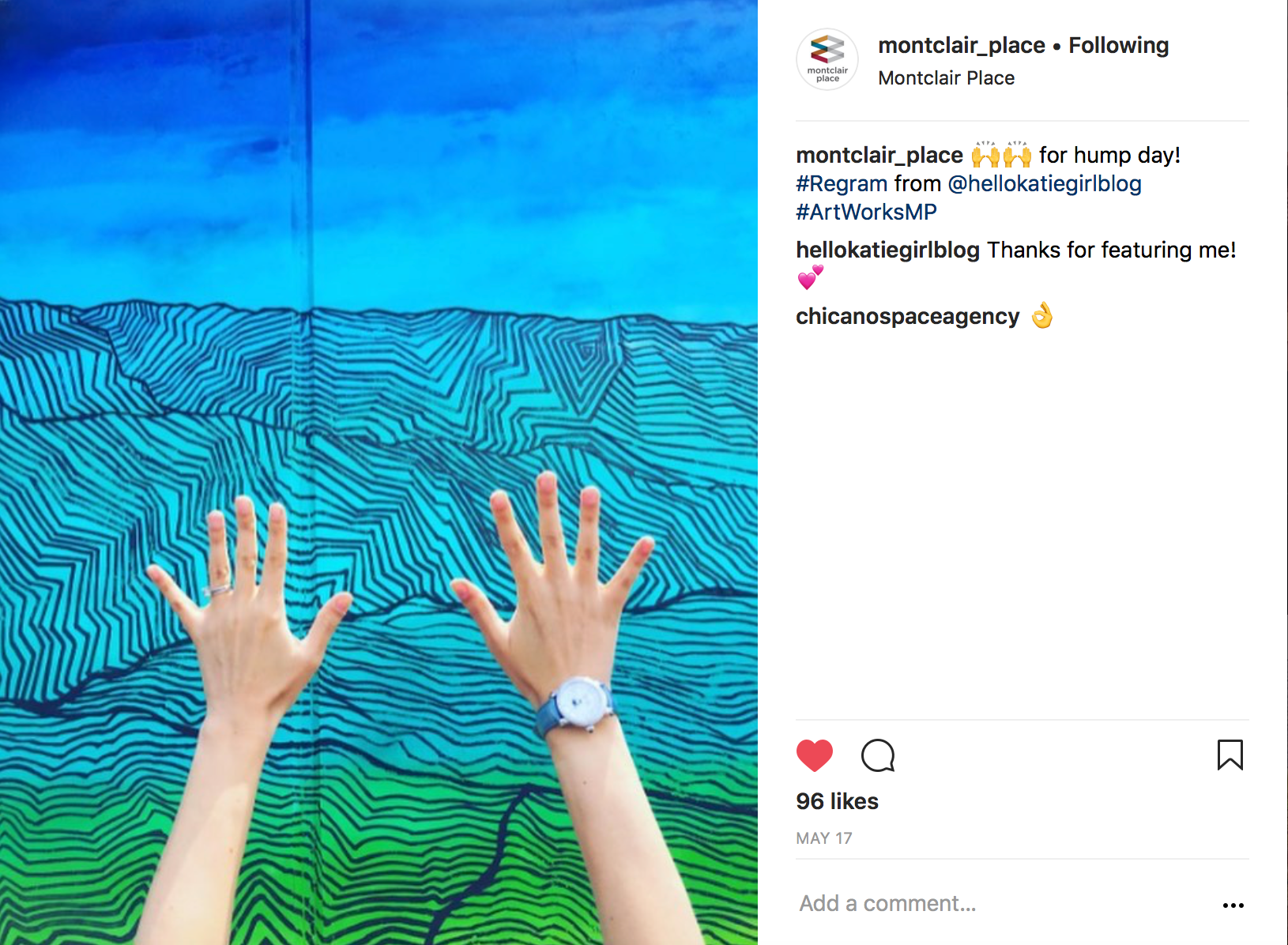The height and width of the screenshot is (945, 1288).
Task: Click the mural photo with raised hands
Action: point(378,472)
